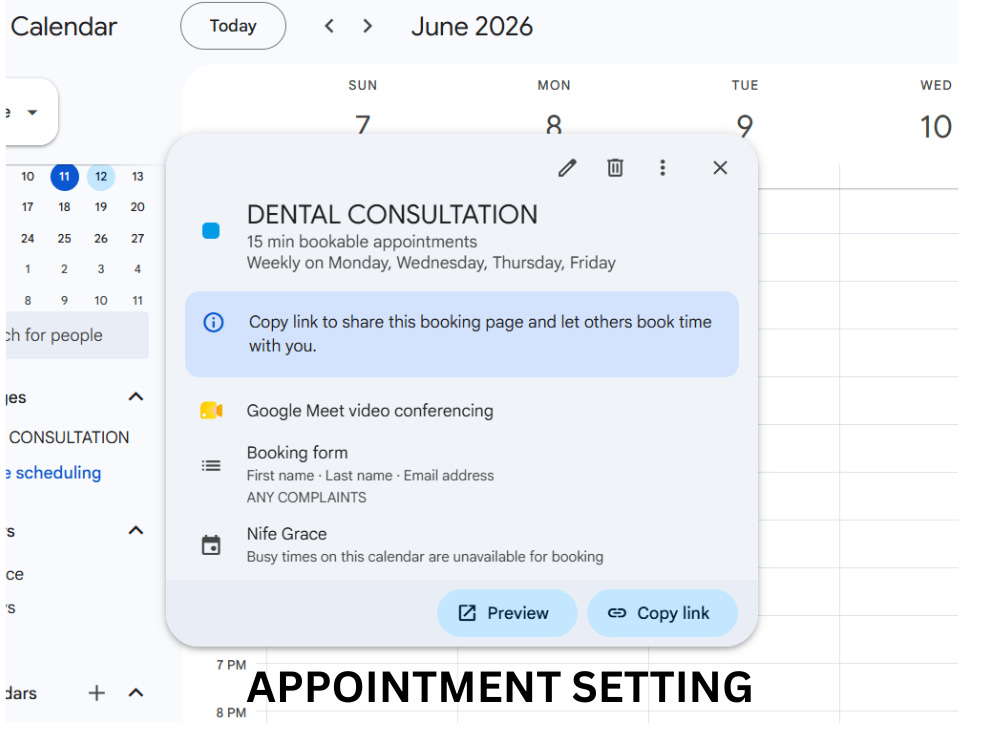Click Google Meet video conferencing text

click(370, 411)
